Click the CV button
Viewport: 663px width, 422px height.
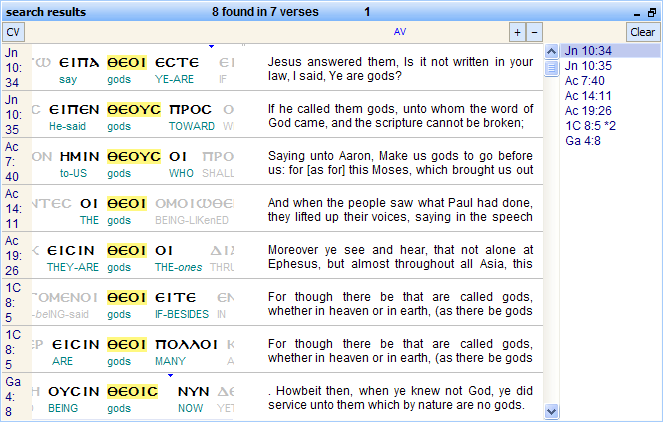13,32
